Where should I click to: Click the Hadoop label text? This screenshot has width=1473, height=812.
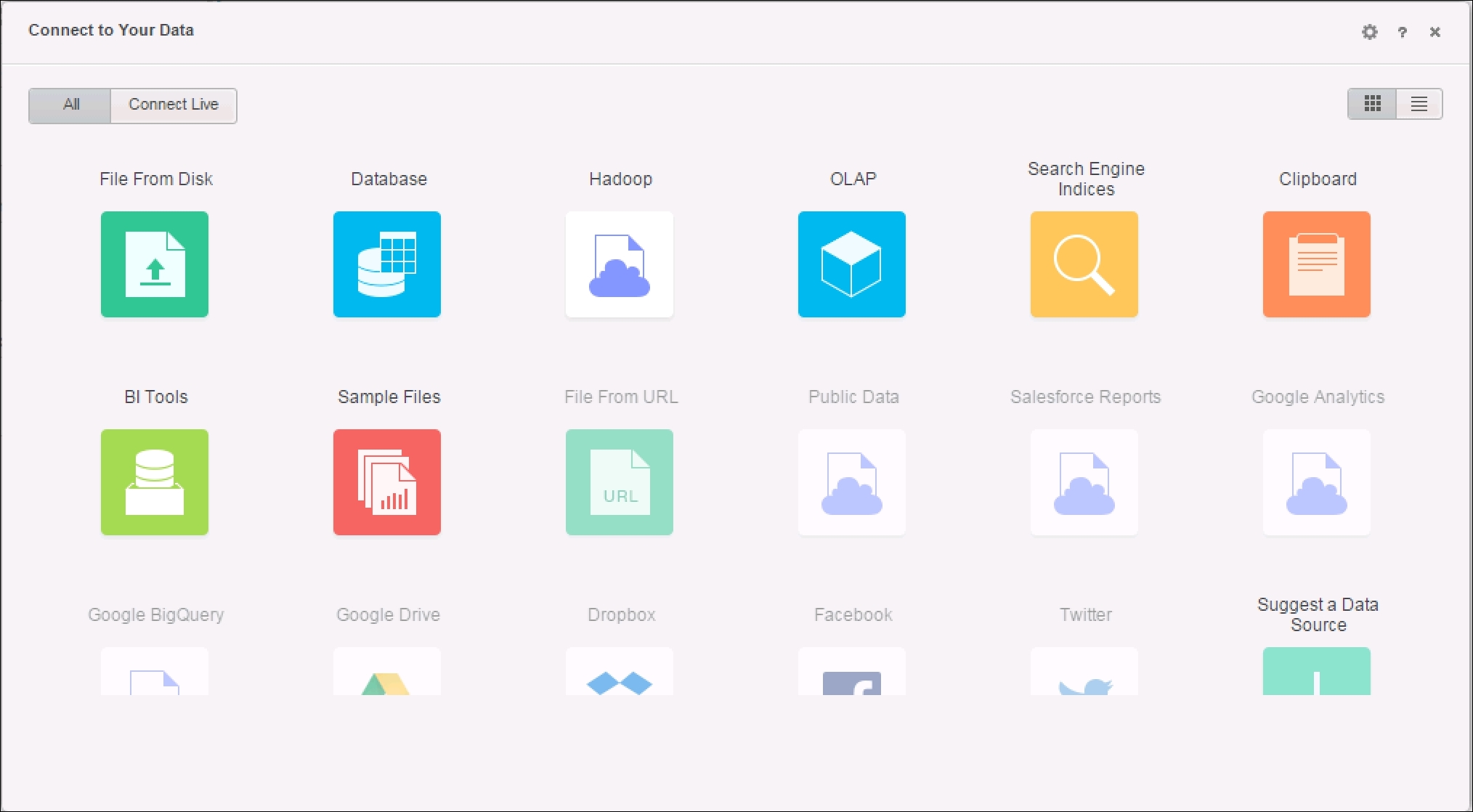[x=620, y=179]
